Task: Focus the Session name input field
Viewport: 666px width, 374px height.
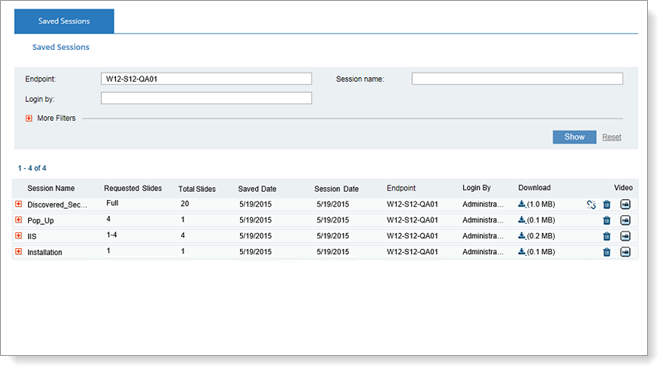Action: click(517, 79)
